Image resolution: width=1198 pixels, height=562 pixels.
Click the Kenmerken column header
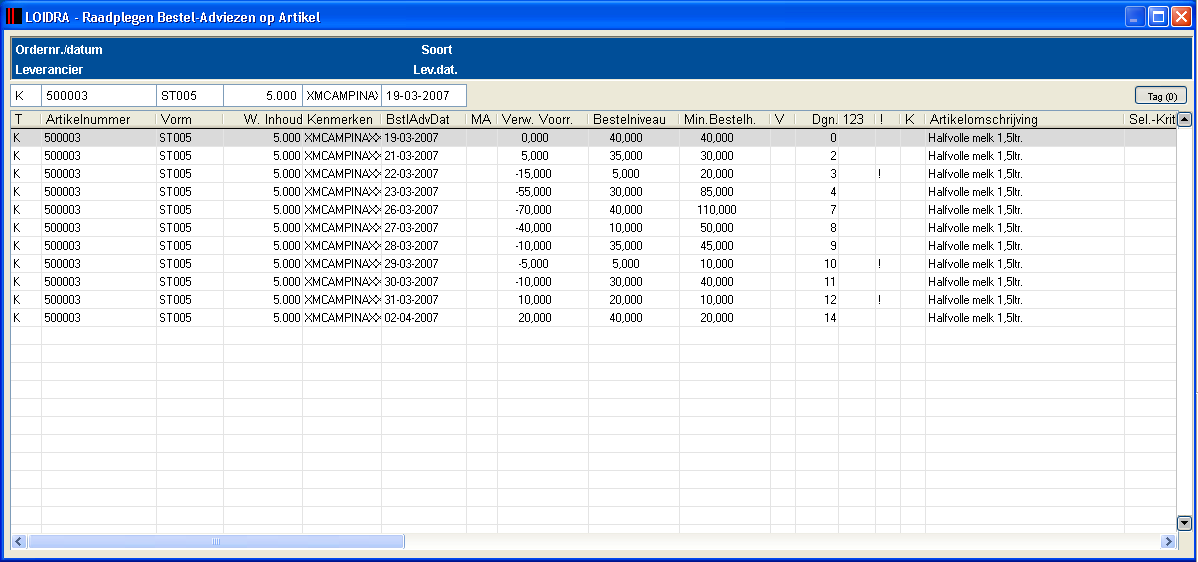coord(342,120)
